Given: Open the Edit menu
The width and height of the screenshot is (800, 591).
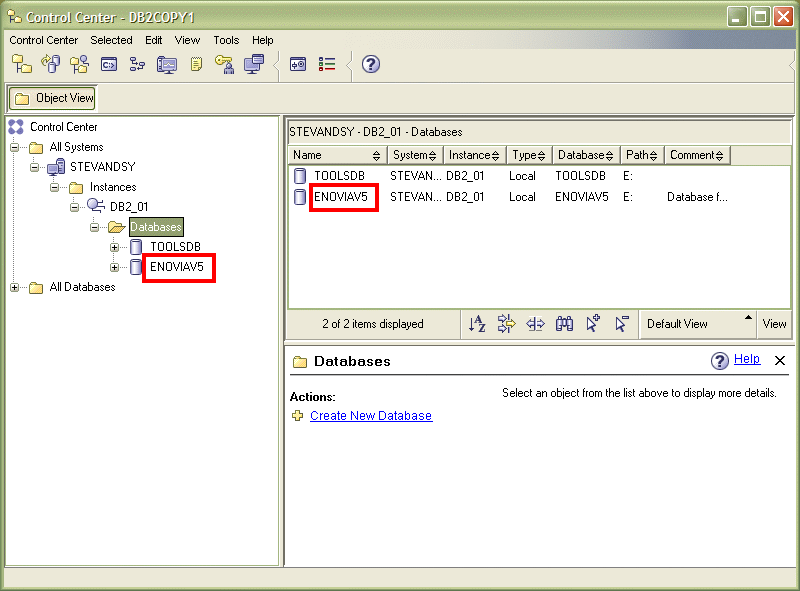Looking at the screenshot, I should tap(154, 40).
